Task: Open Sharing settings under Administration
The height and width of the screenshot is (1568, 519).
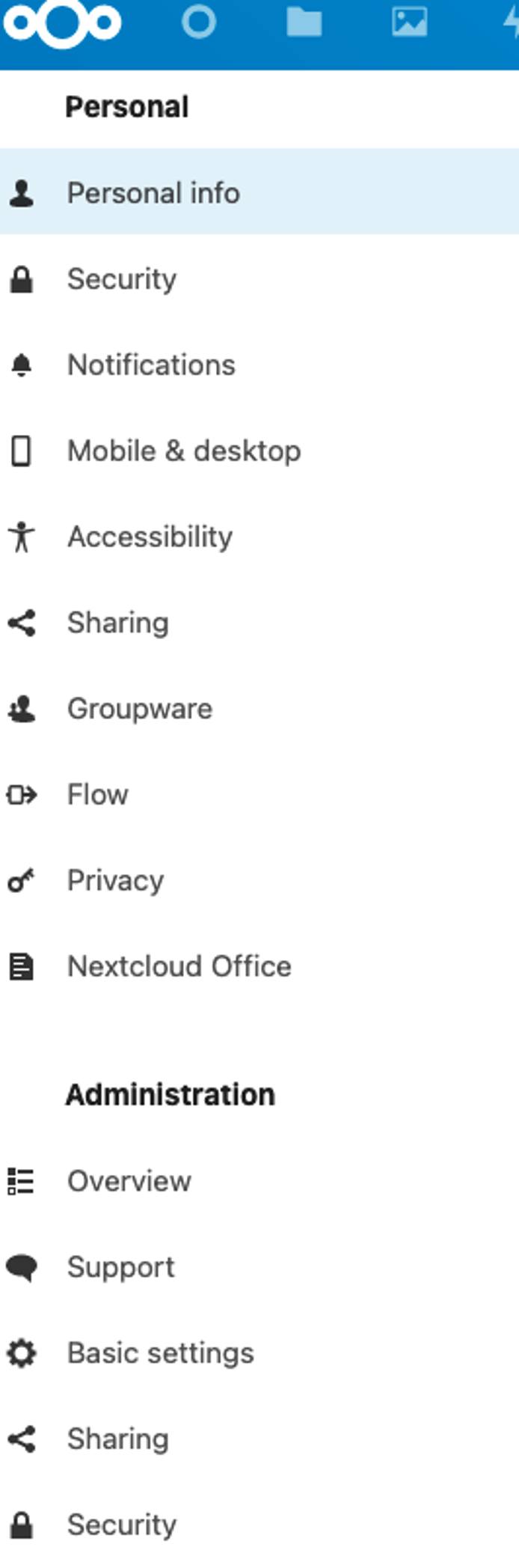Action: 118,1439
